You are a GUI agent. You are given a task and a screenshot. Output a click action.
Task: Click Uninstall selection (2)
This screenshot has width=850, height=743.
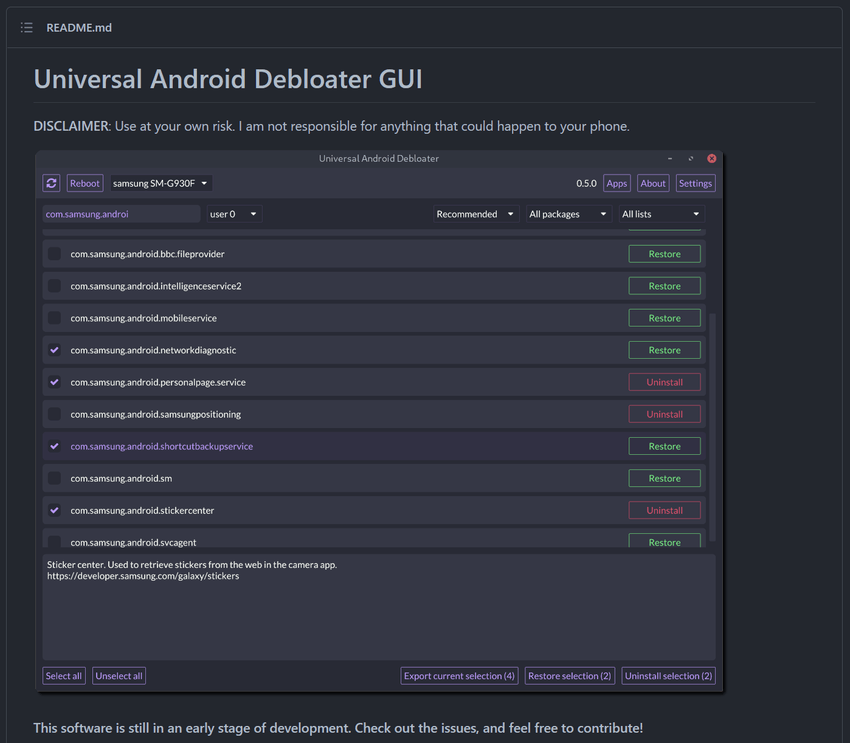[x=668, y=676]
